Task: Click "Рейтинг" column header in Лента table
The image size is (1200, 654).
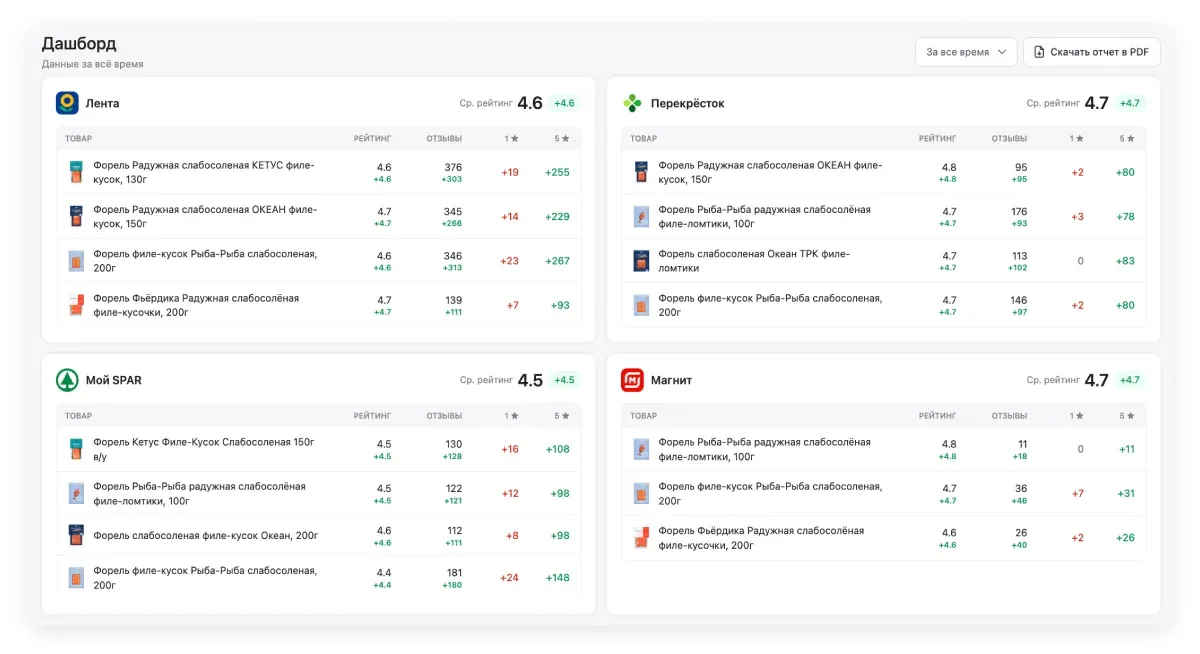Action: (373, 138)
